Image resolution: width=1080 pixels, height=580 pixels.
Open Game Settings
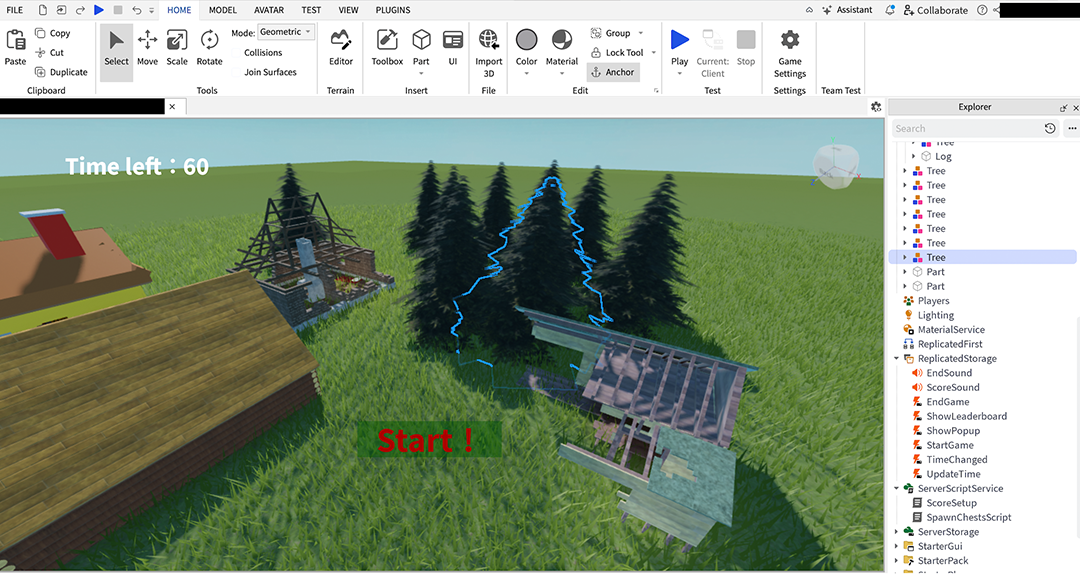click(789, 47)
